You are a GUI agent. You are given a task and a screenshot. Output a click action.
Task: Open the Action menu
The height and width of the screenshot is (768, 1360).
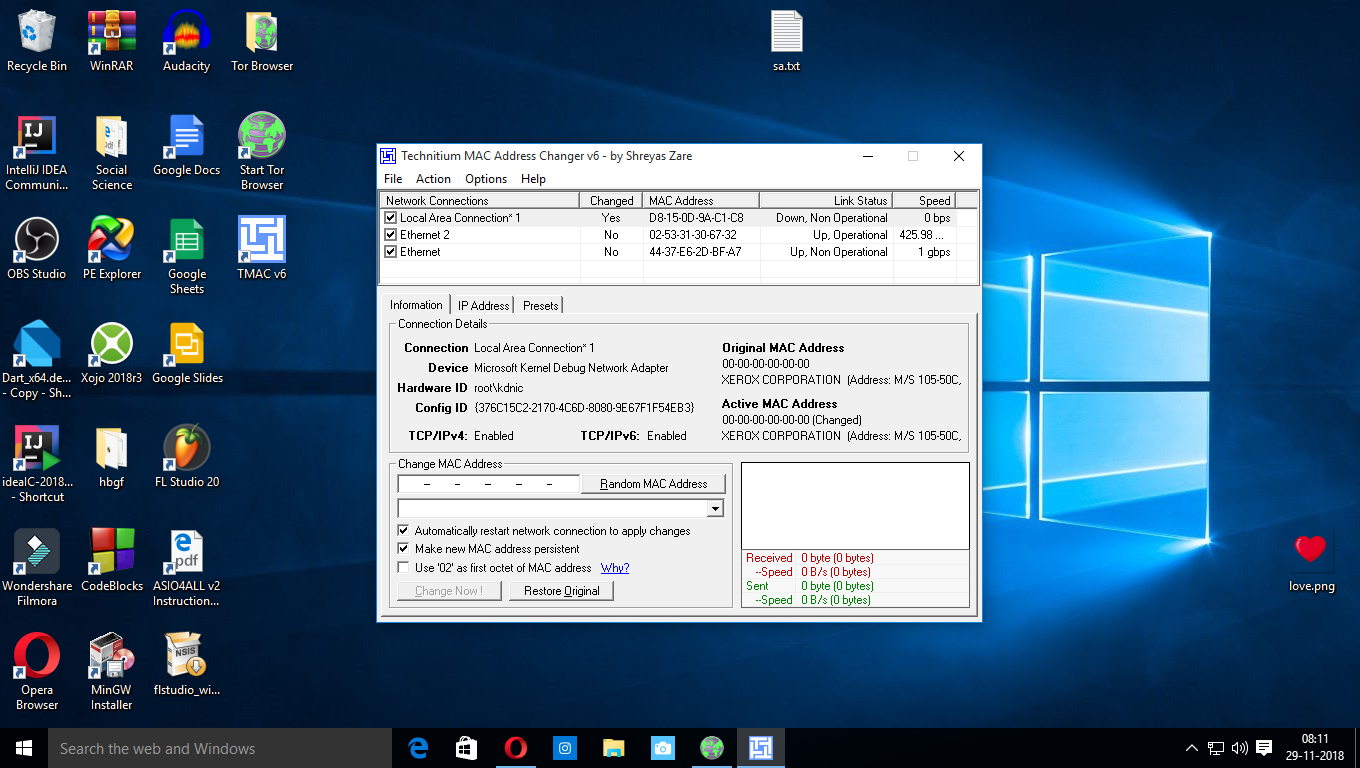coord(433,179)
